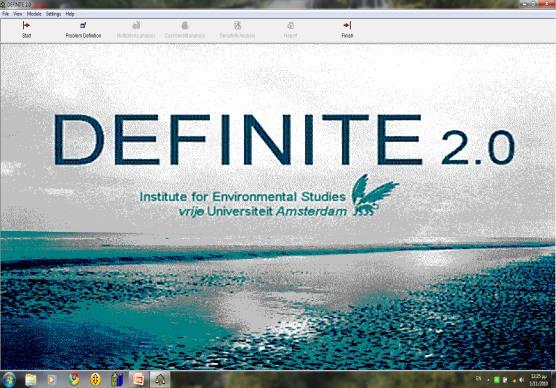Viewport: 556px width, 388px height.
Task: Open the Settings menu
Action: [54, 14]
